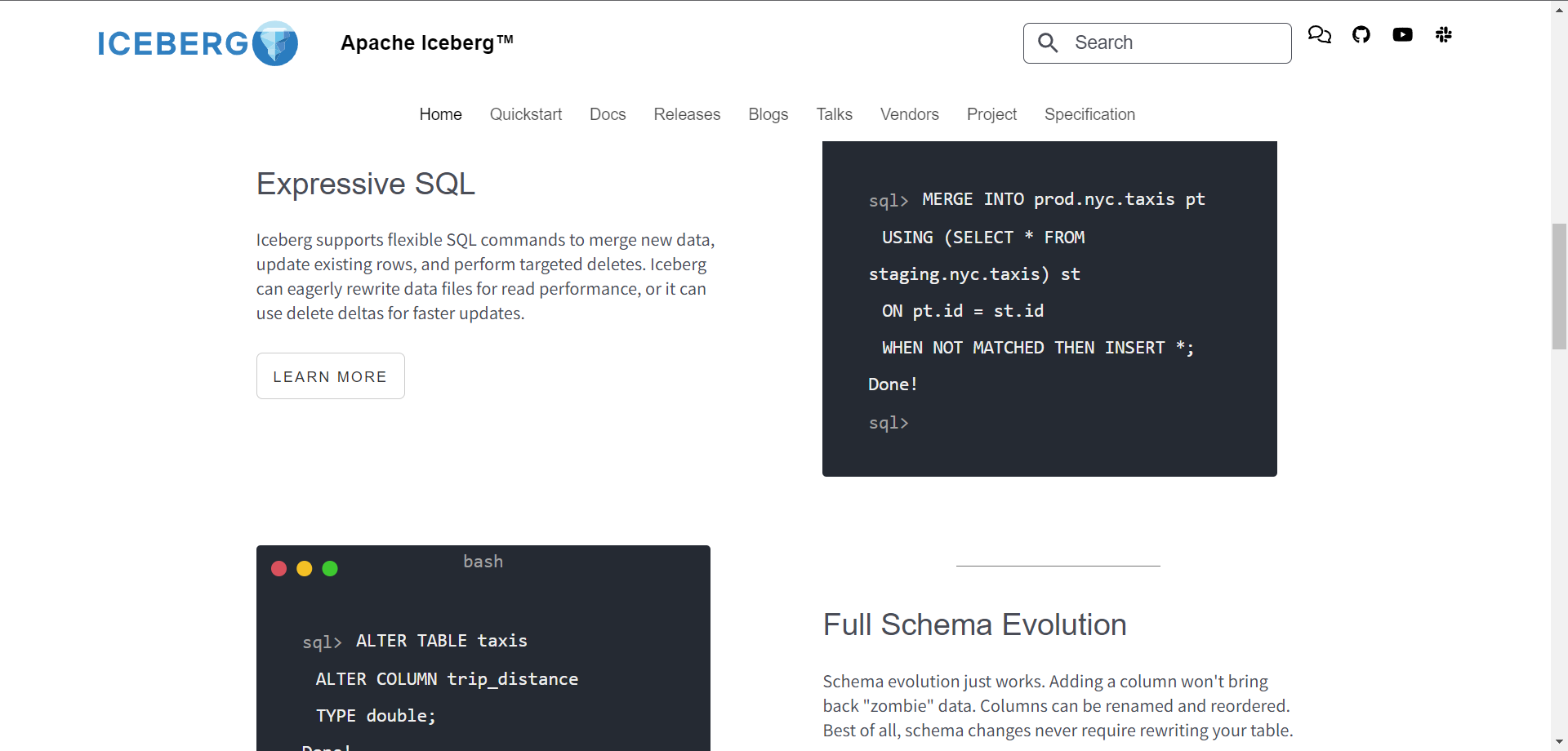Click the 'TYPE double;' code line
This screenshot has width=1568, height=751.
coord(376,716)
